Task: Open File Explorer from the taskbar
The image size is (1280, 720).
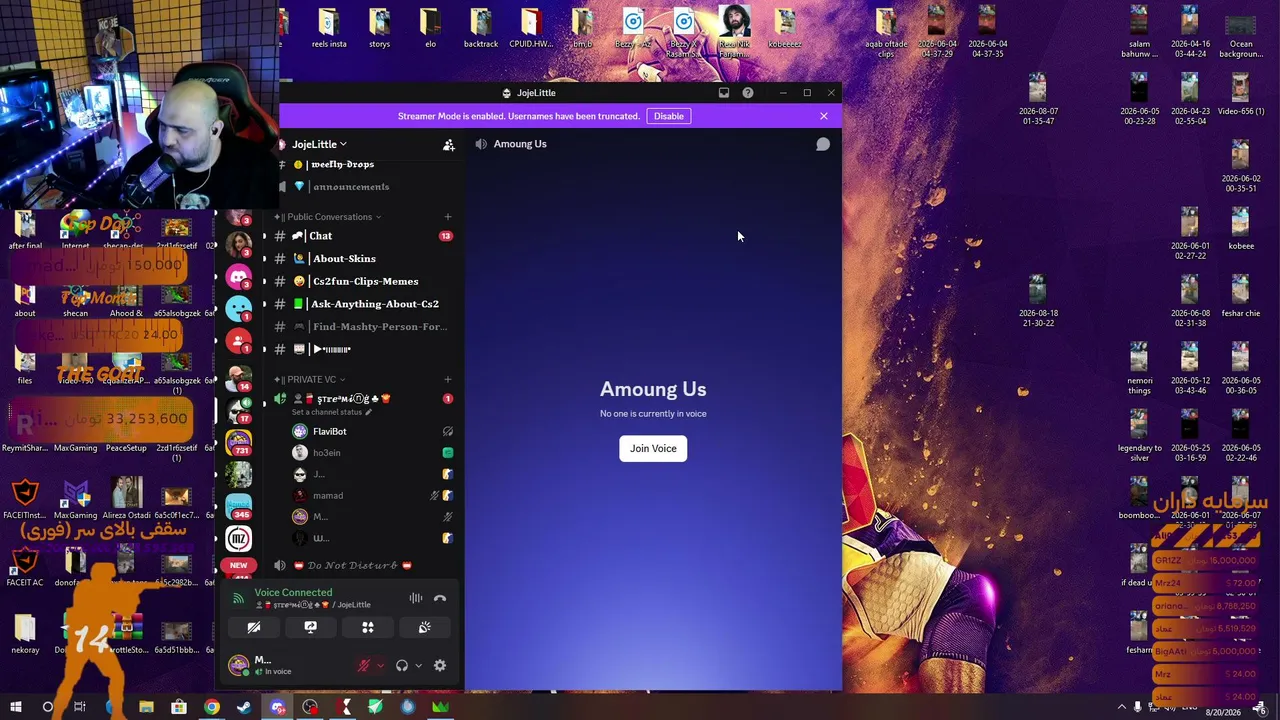Action: coord(146,708)
